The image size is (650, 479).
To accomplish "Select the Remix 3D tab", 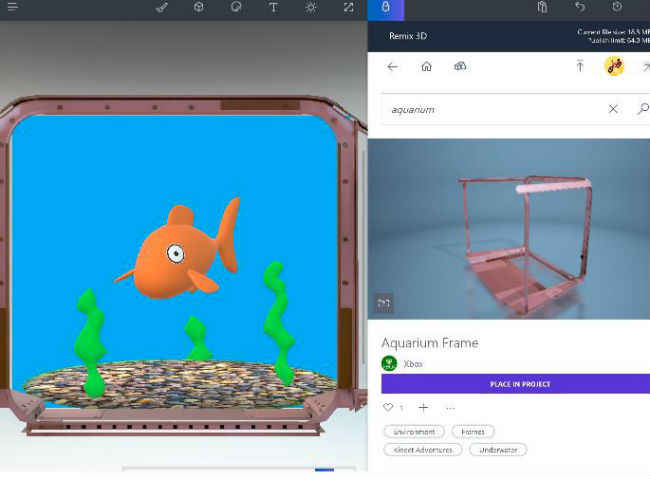I will [386, 9].
